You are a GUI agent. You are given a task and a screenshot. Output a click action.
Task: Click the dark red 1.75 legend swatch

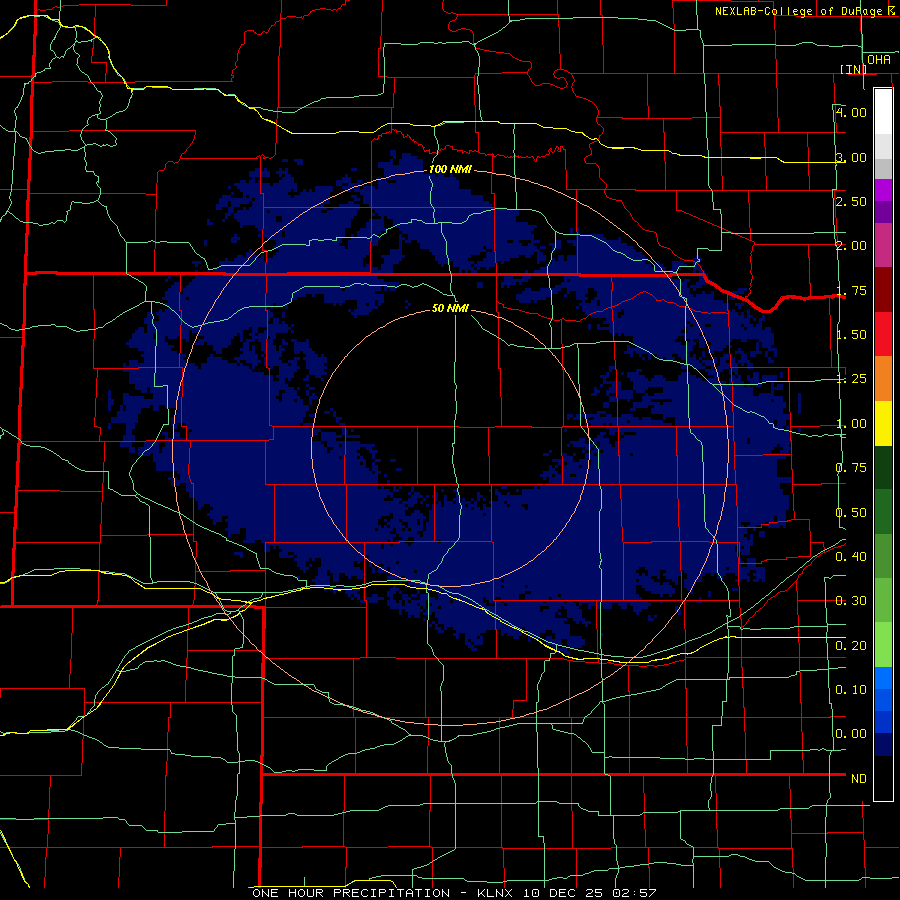tap(883, 290)
